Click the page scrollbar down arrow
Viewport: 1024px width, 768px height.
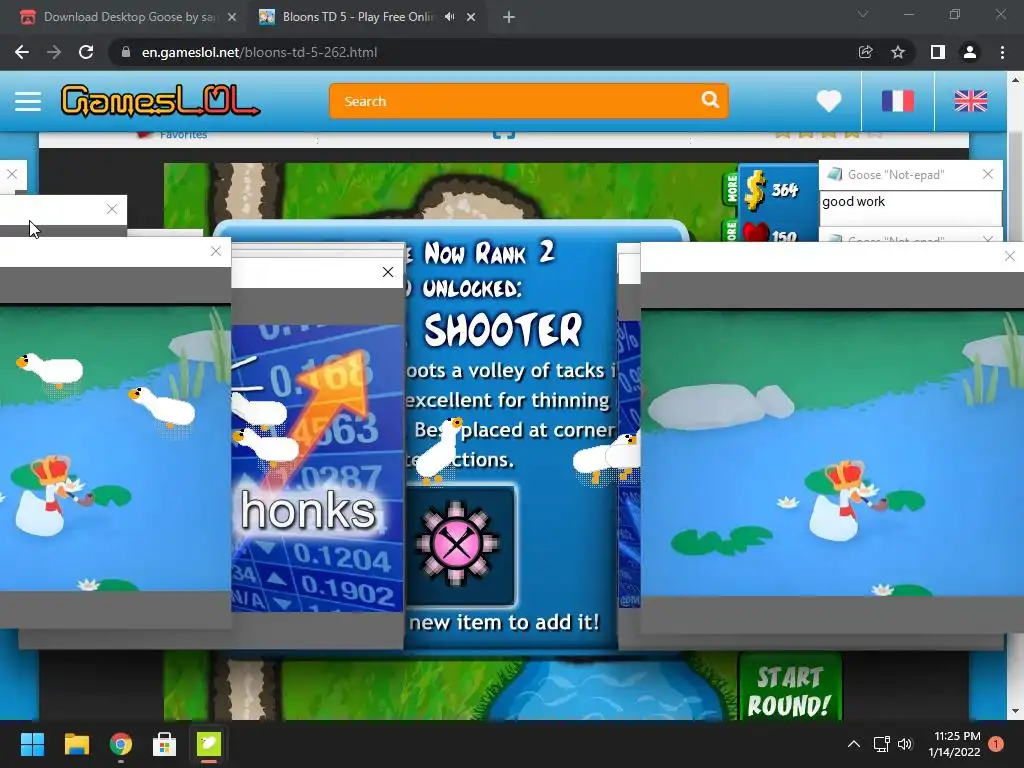1016,711
